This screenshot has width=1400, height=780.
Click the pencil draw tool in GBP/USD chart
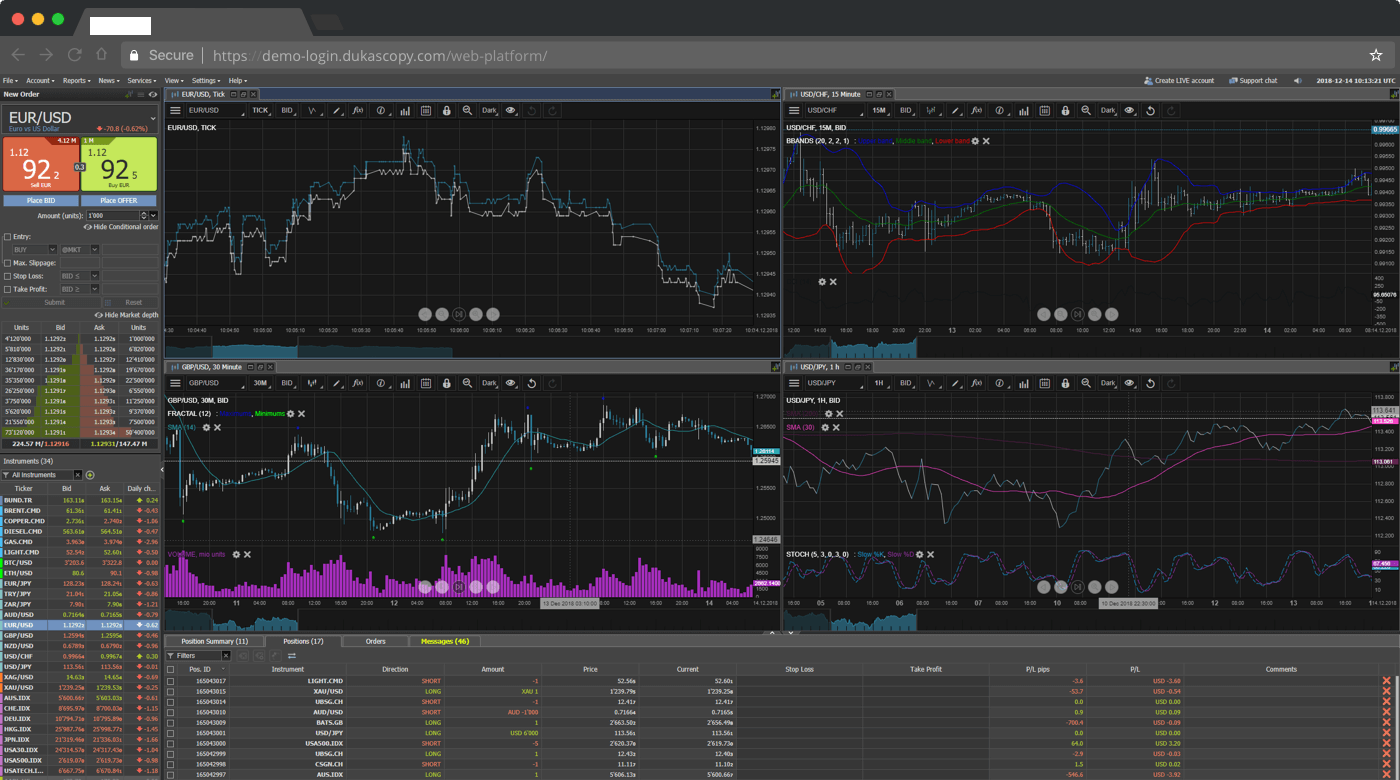[337, 383]
